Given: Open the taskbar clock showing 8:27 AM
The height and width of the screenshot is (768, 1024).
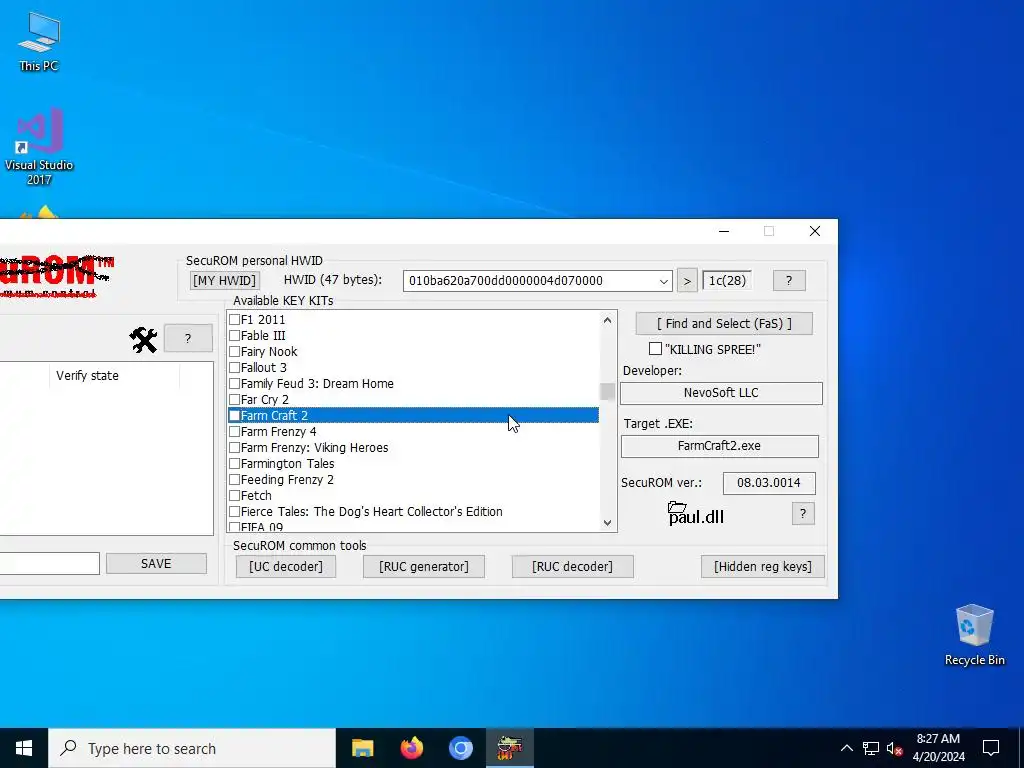Looking at the screenshot, I should [x=938, y=748].
